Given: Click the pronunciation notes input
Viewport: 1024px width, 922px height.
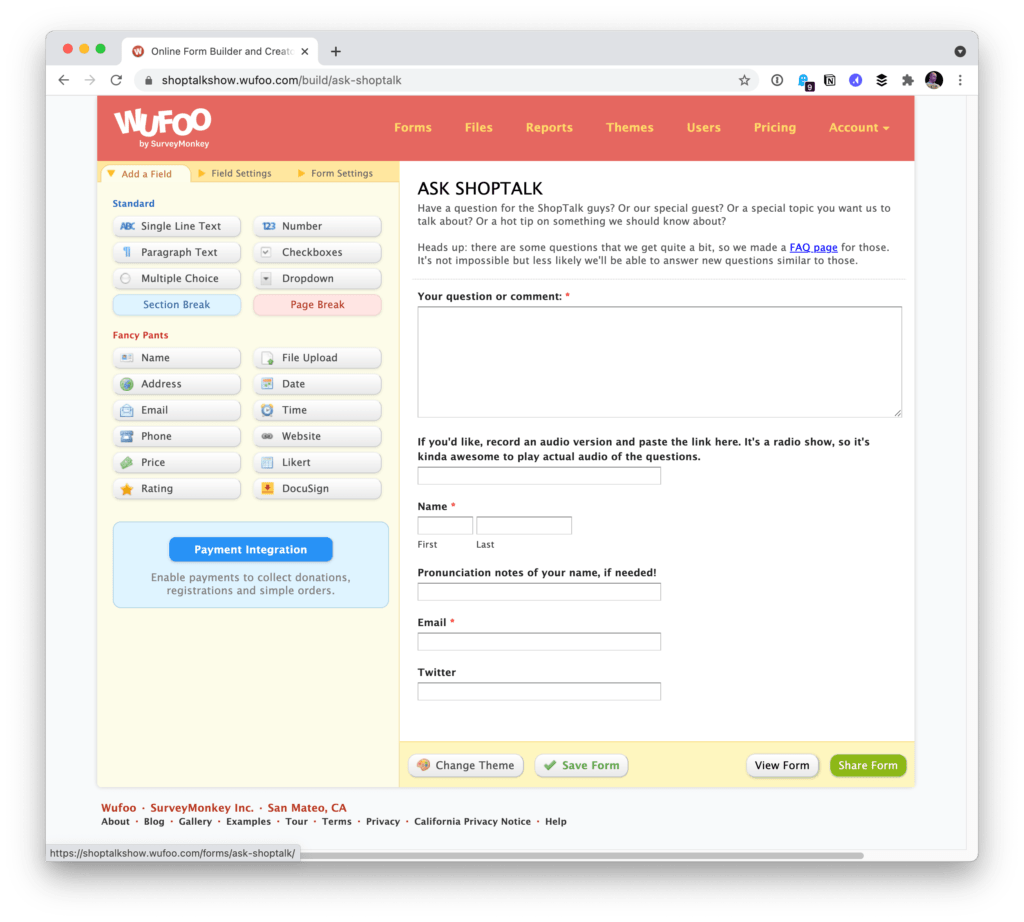Looking at the screenshot, I should [539, 592].
